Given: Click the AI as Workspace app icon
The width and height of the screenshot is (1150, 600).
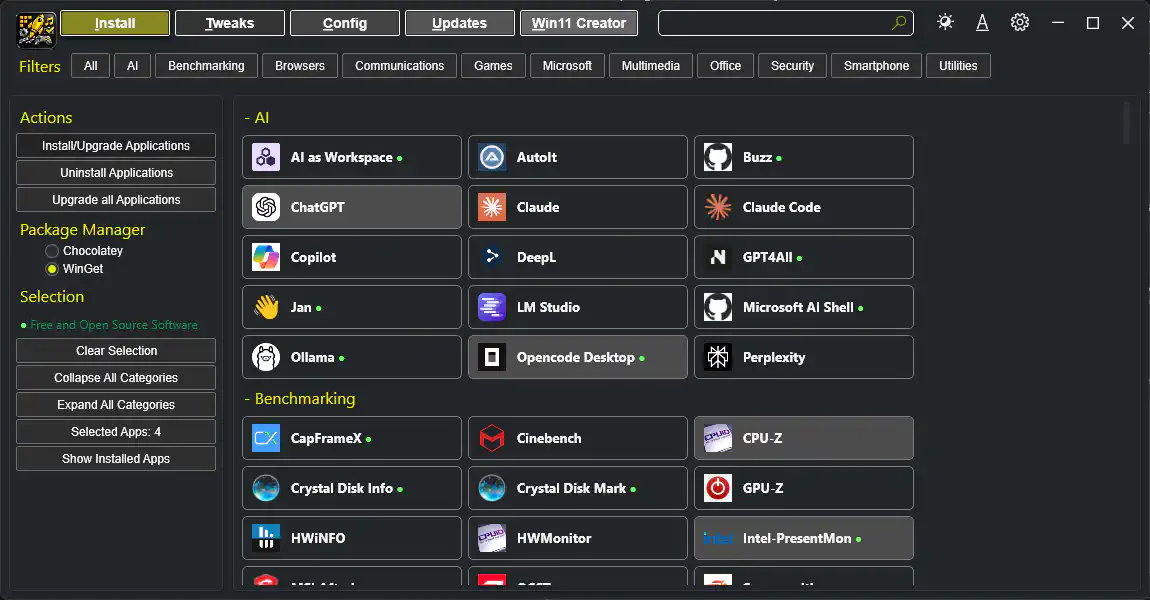Looking at the screenshot, I should 265,157.
